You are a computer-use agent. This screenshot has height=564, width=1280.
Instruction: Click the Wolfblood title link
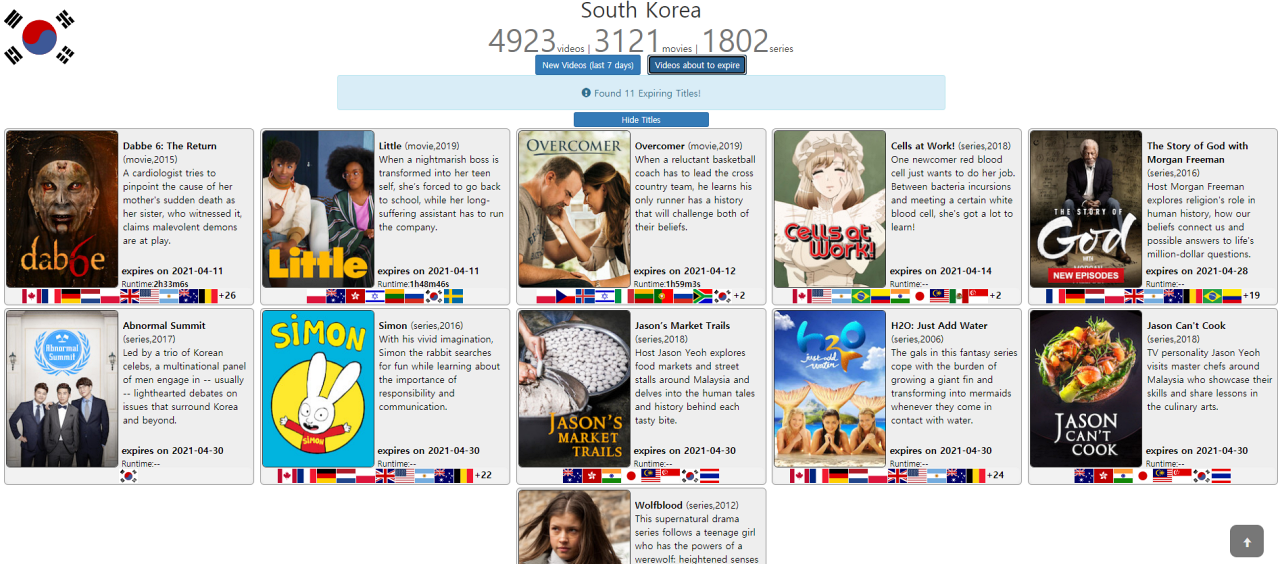point(659,506)
